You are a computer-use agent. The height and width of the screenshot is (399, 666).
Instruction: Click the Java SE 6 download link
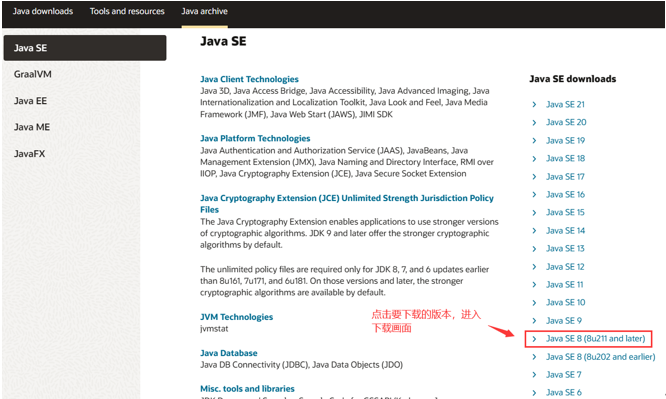click(564, 393)
